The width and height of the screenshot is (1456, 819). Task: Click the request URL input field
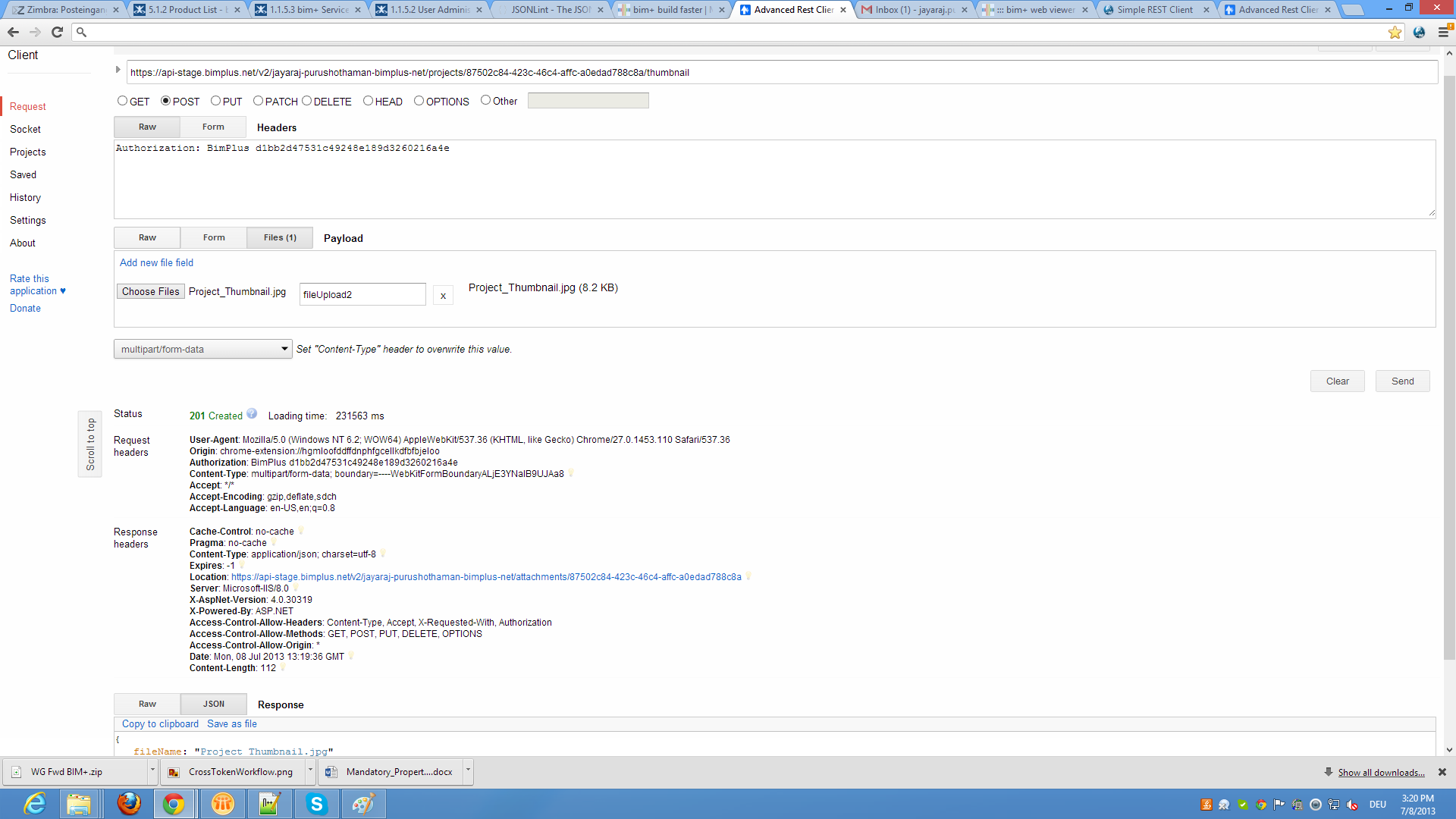tap(782, 72)
